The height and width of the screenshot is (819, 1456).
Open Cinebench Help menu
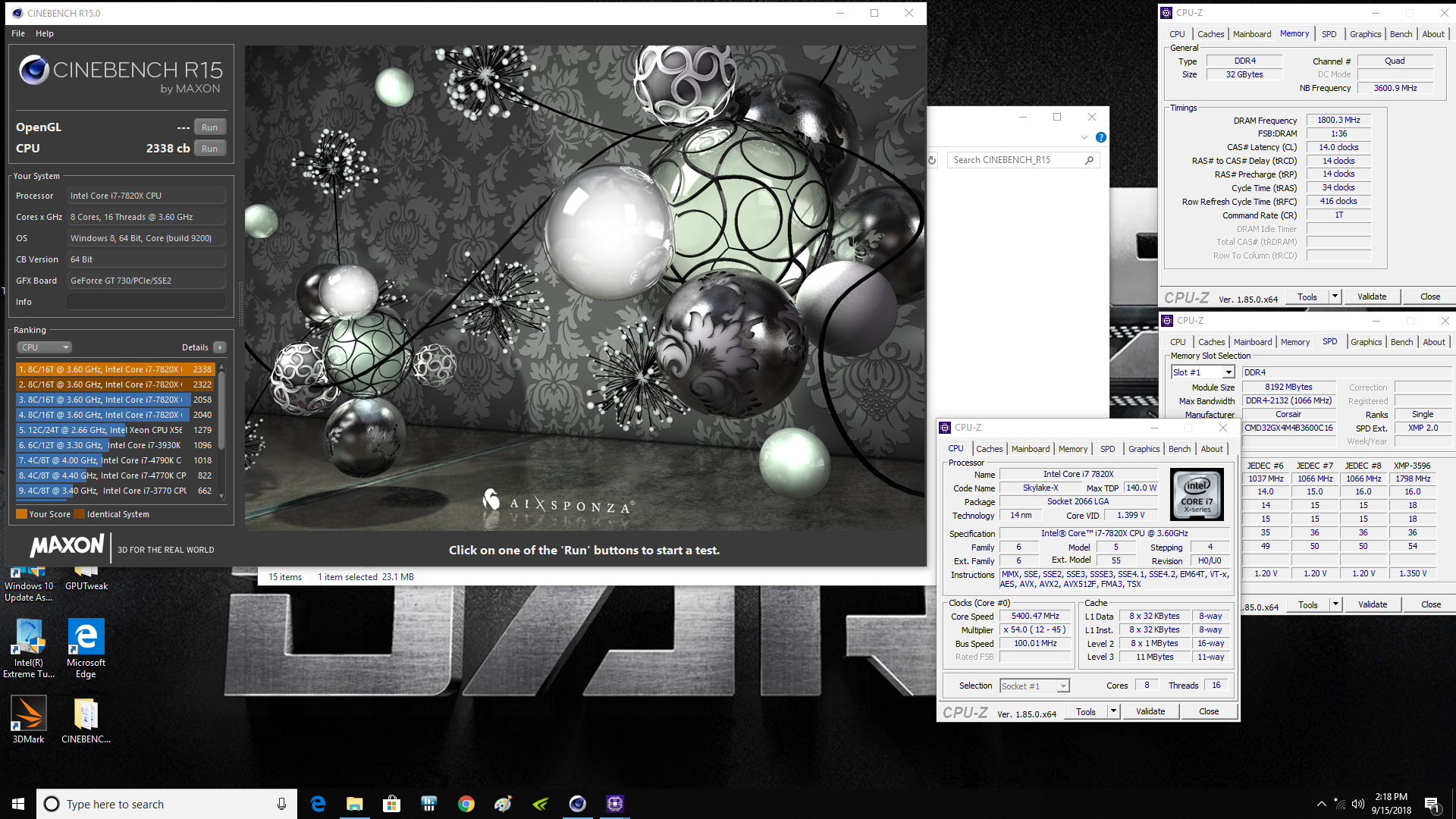(x=45, y=33)
